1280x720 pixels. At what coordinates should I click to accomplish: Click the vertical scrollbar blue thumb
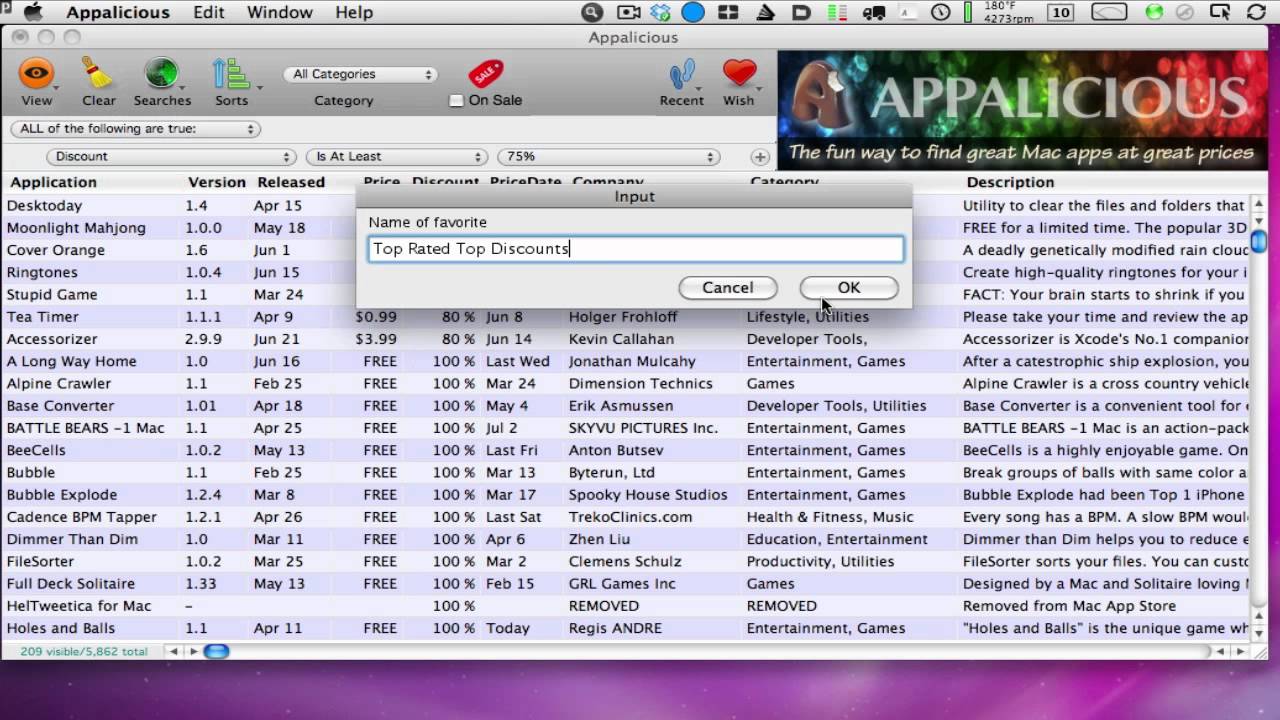(x=1259, y=241)
